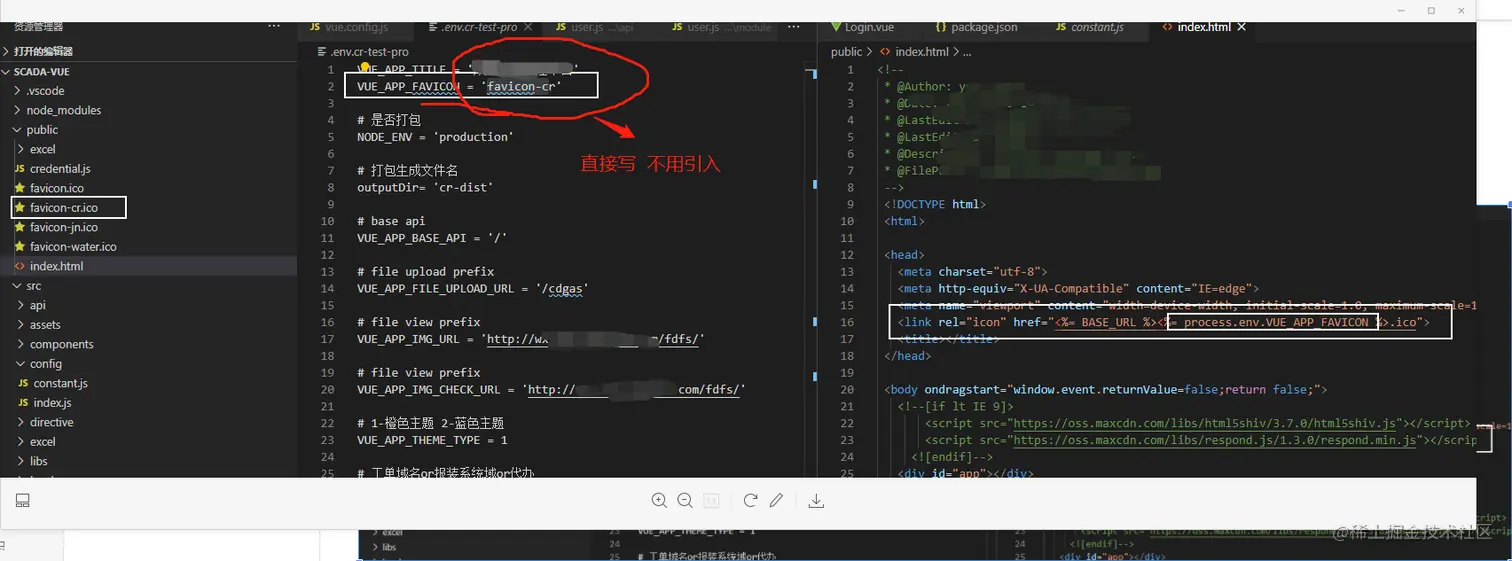Click the <!DOCTYPE html> line
The height and width of the screenshot is (561, 1512).
935,204
